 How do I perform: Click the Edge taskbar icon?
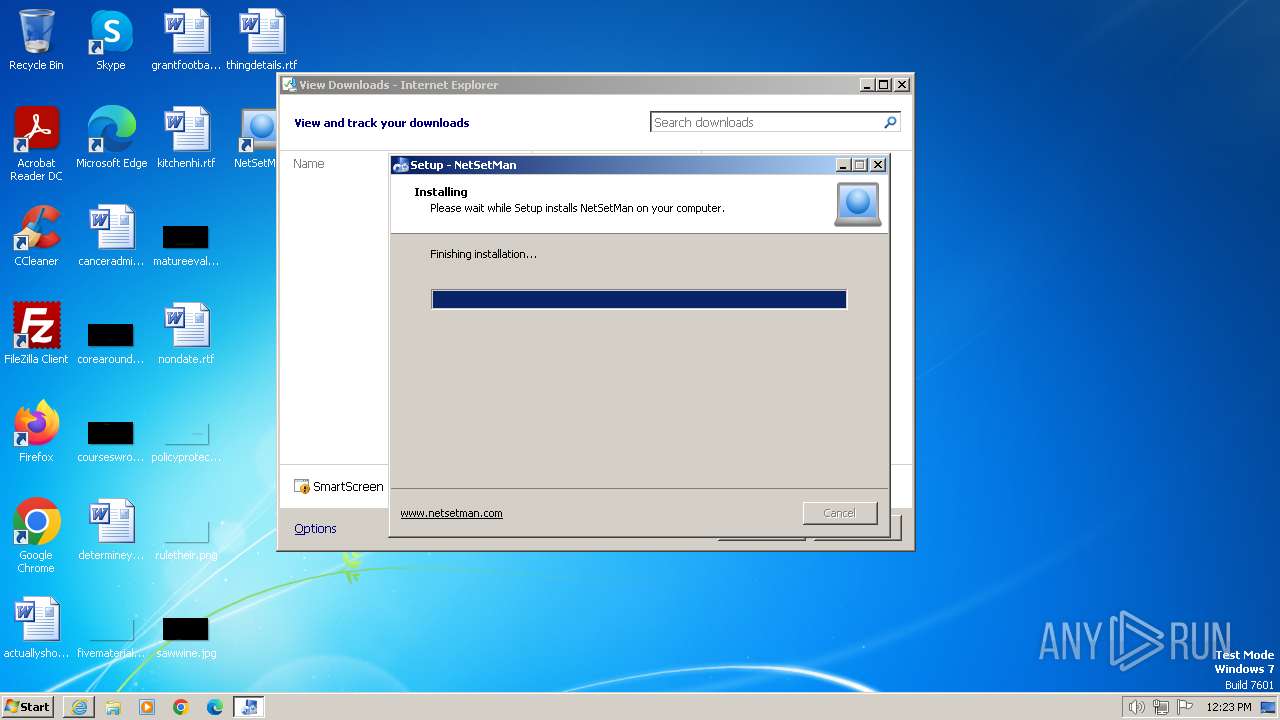pos(215,707)
